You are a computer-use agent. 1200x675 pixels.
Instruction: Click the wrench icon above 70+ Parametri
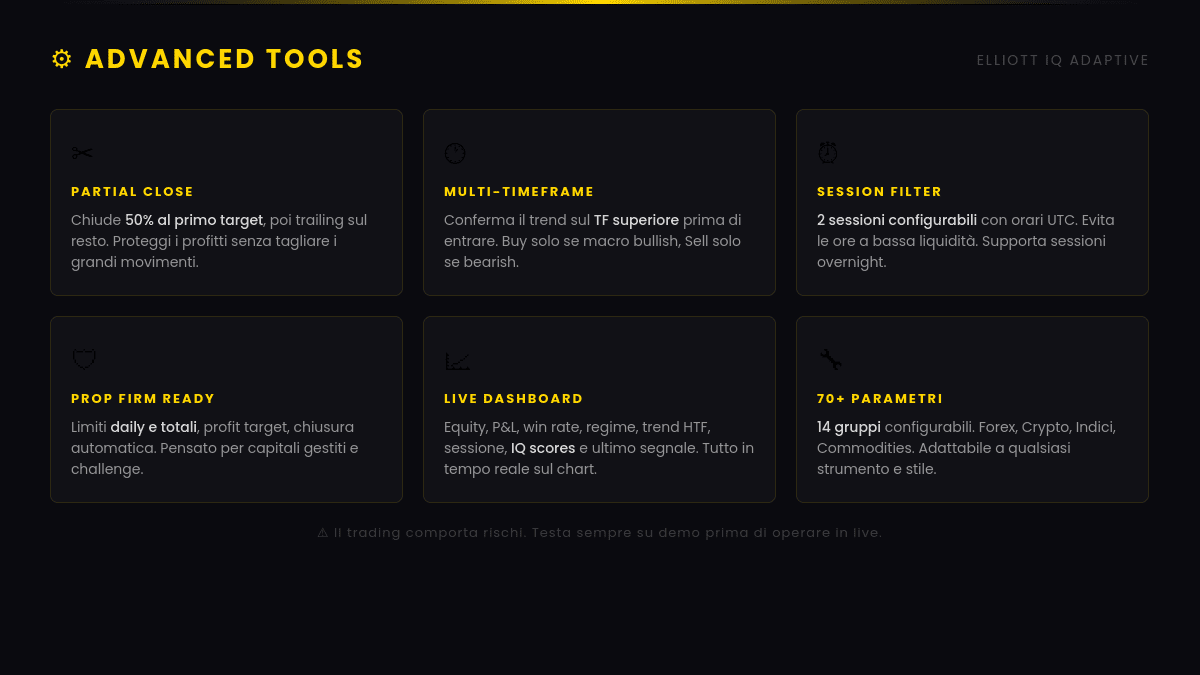click(x=830, y=359)
